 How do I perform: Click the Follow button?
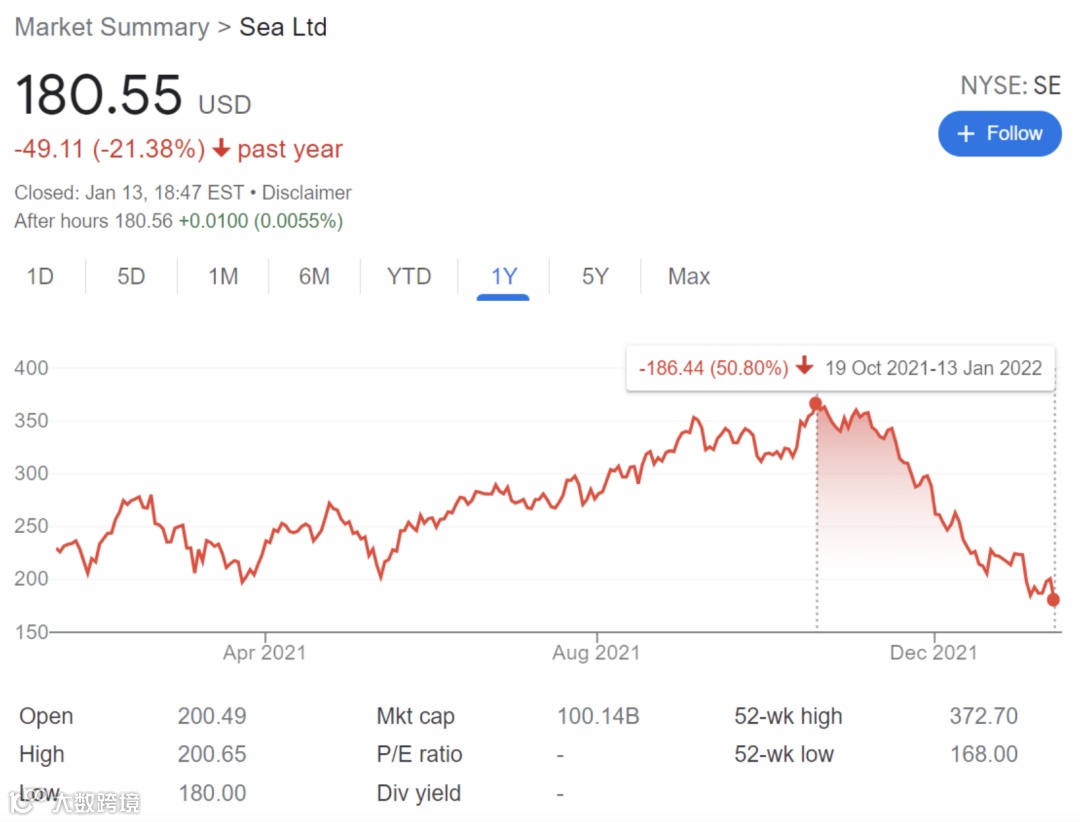click(x=999, y=133)
